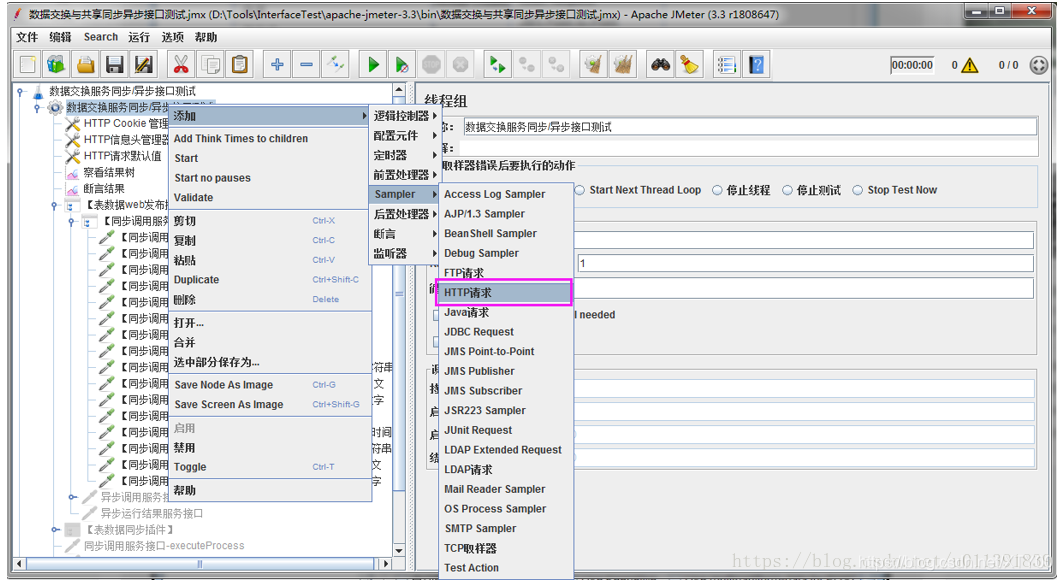Open the 文件 menu

pos(27,37)
